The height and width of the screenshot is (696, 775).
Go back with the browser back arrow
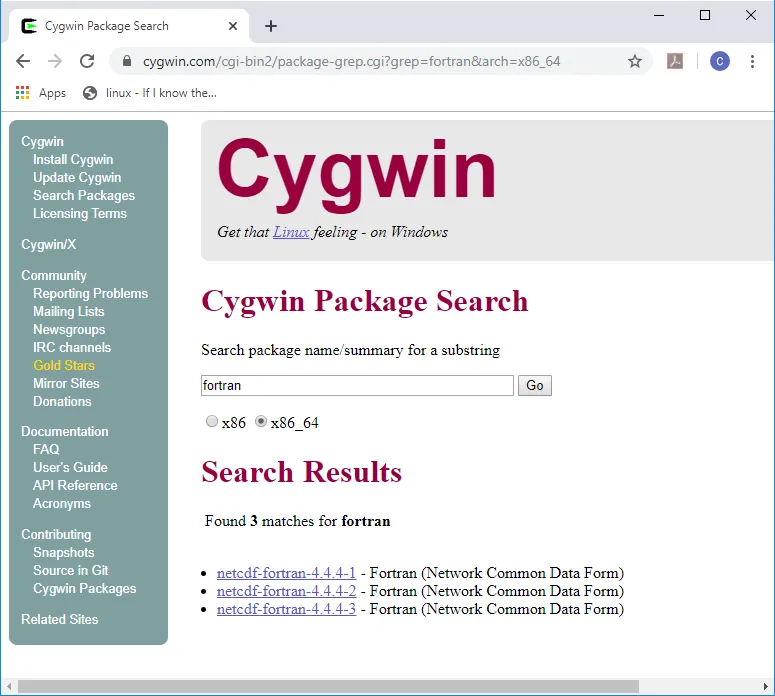tap(23, 61)
